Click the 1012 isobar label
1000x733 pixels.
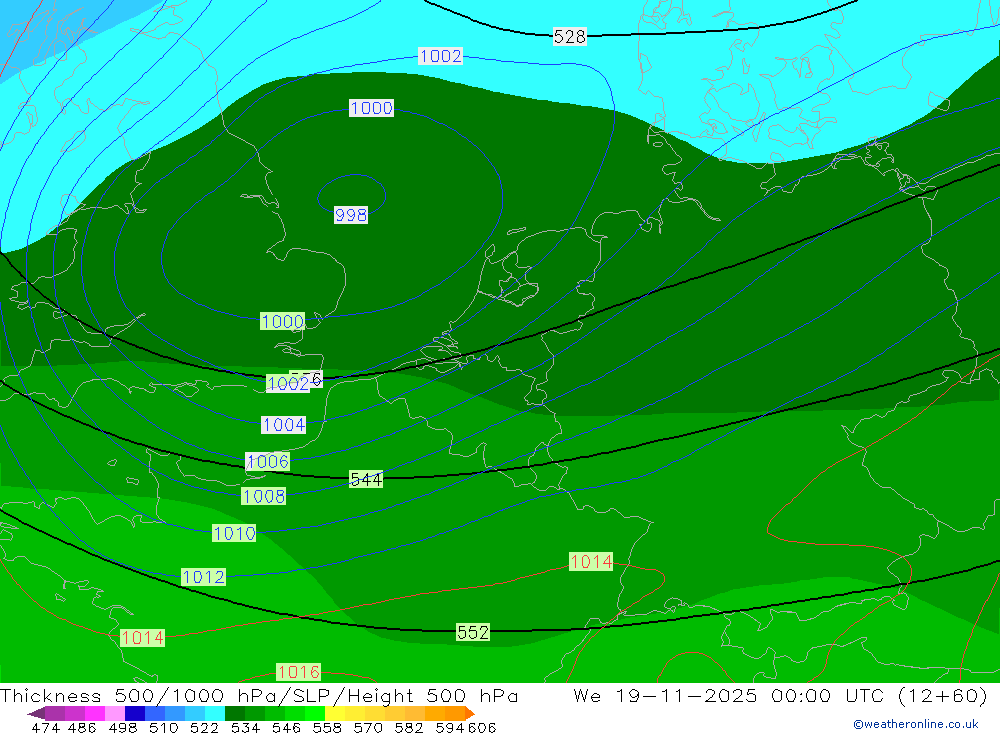coord(203,577)
